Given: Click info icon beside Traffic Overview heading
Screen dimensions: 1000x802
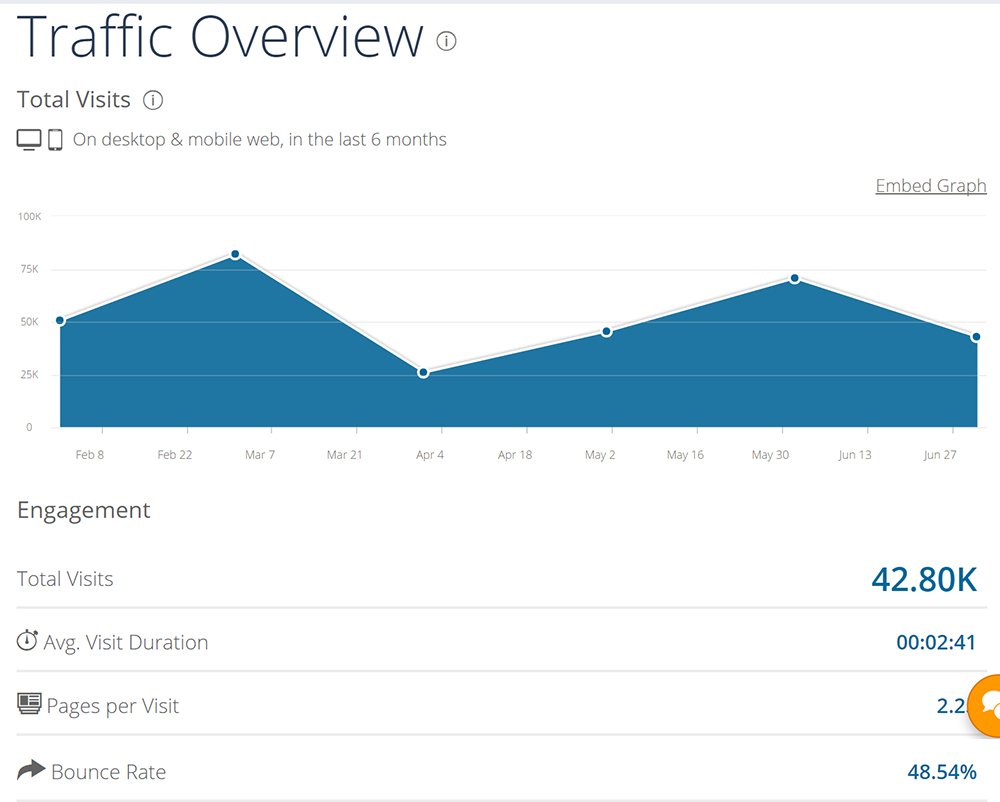Looking at the screenshot, I should tap(446, 41).
